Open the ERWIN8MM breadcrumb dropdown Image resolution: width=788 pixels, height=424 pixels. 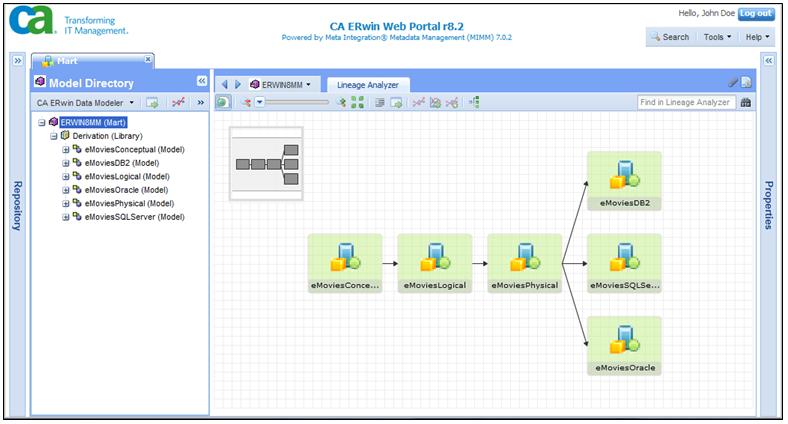click(x=308, y=85)
